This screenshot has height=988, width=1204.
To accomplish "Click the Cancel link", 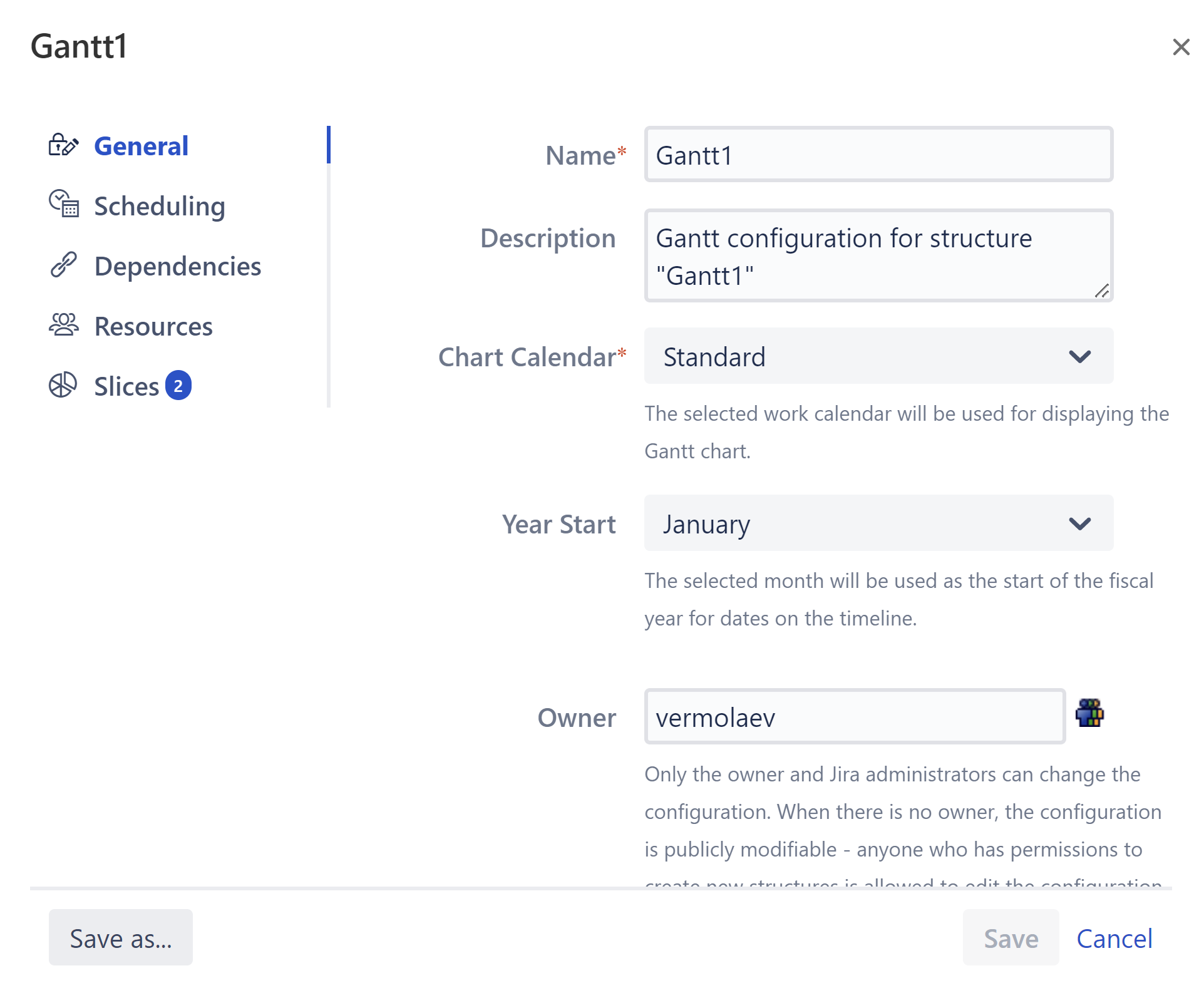I will (x=1114, y=938).
